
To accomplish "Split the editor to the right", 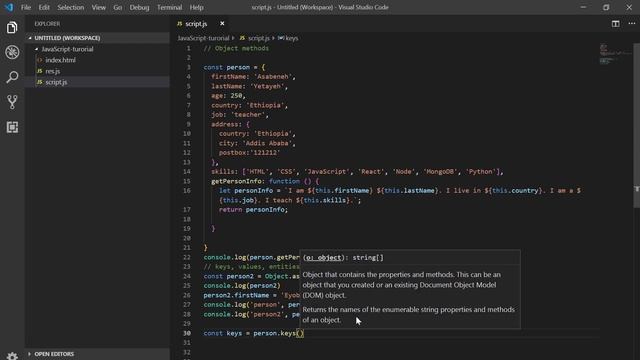I will click(616, 24).
